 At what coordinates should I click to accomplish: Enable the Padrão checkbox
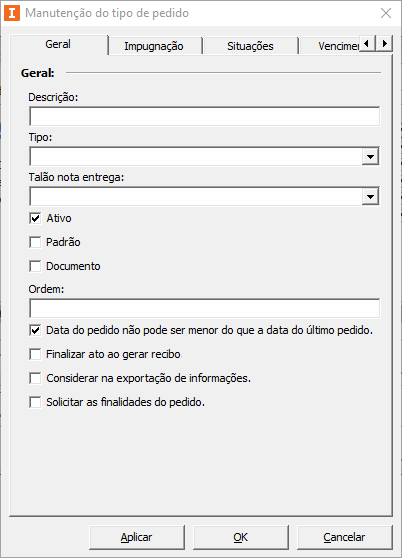tap(35, 242)
